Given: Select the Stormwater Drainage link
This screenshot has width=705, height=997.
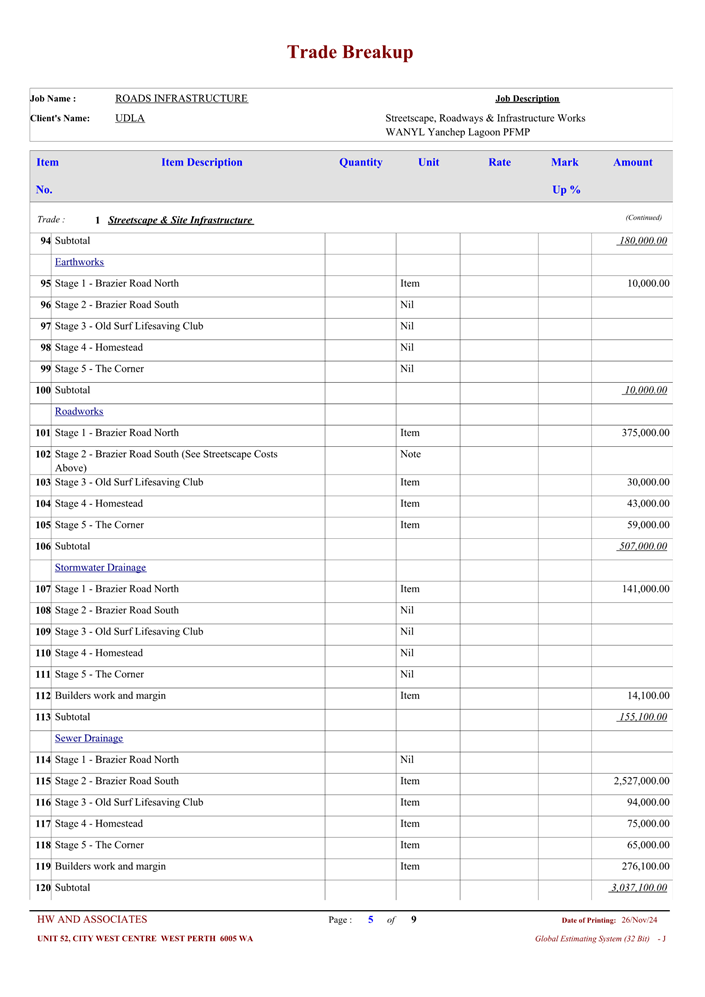Looking at the screenshot, I should click(x=100, y=568).
